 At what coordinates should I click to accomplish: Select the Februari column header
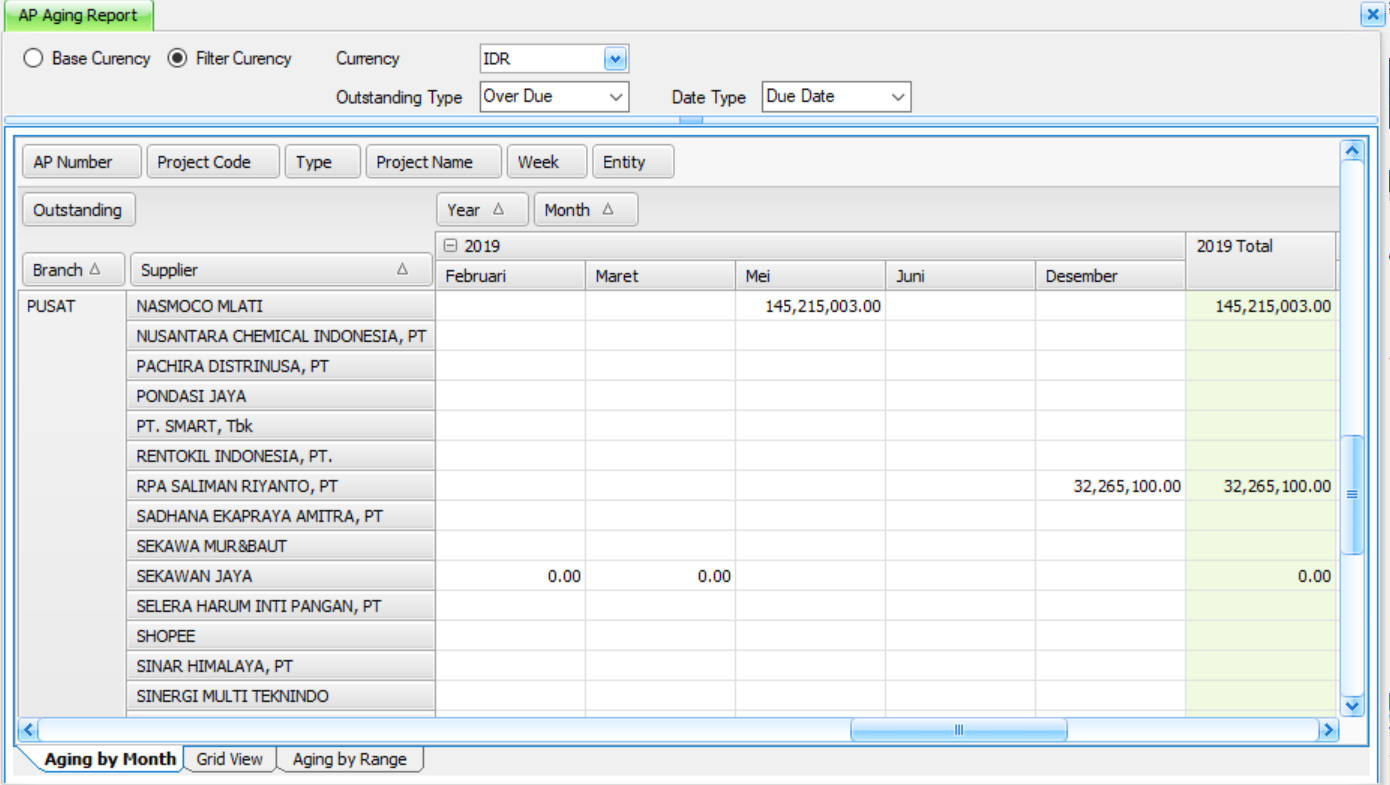point(510,276)
